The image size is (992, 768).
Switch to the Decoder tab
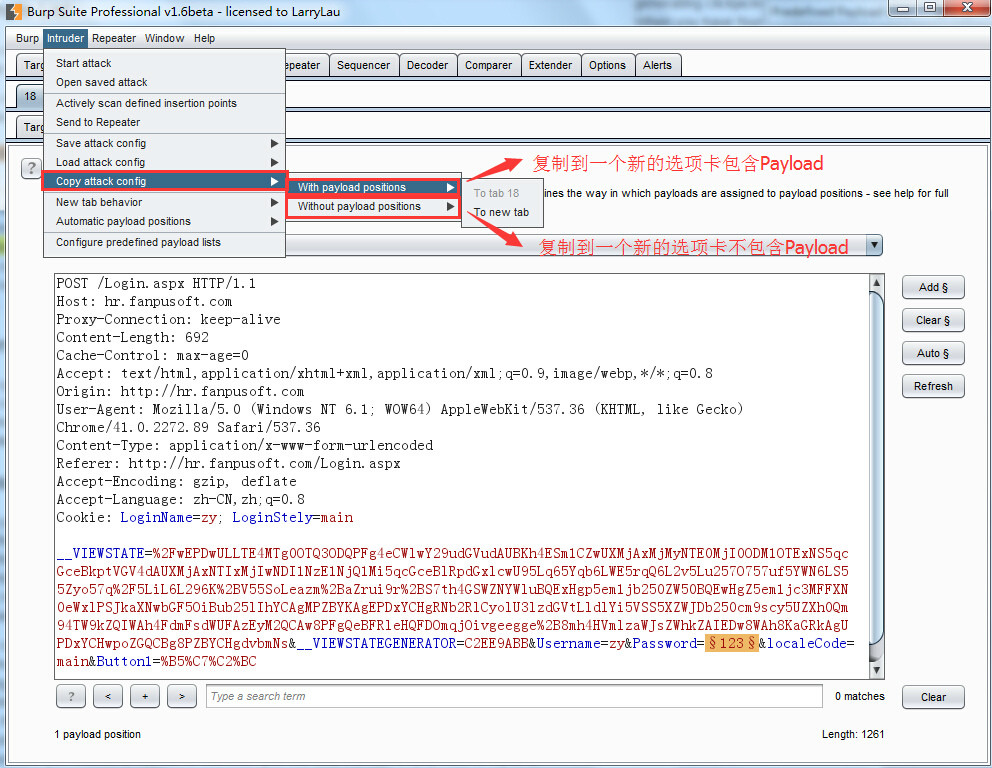[428, 65]
